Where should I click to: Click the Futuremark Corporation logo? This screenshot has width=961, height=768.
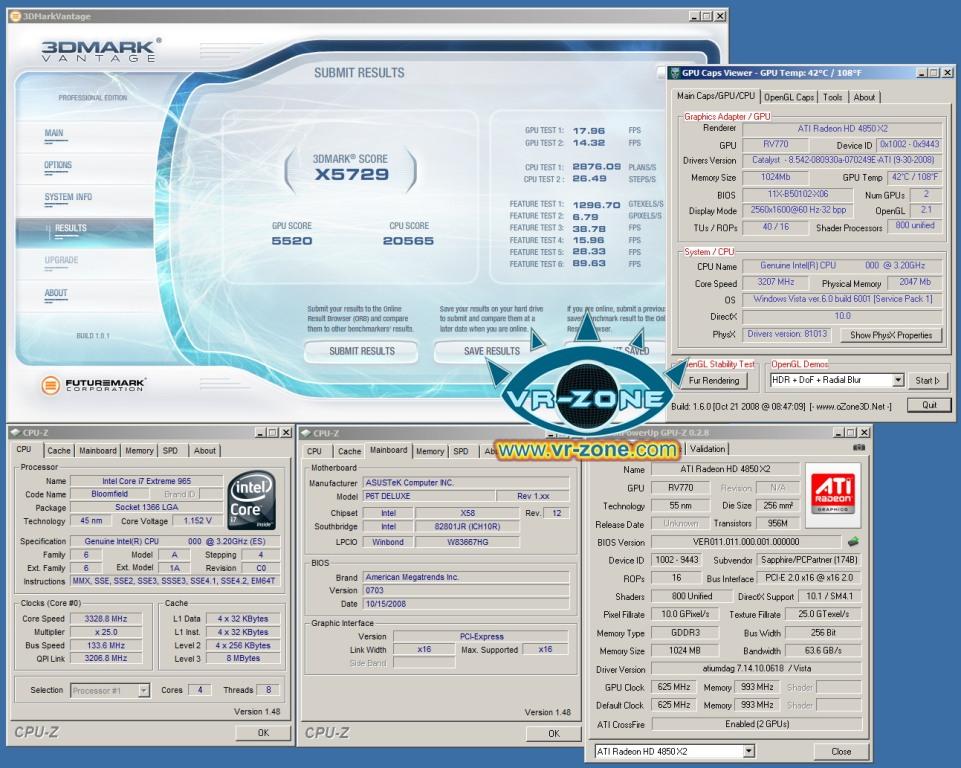[x=93, y=384]
